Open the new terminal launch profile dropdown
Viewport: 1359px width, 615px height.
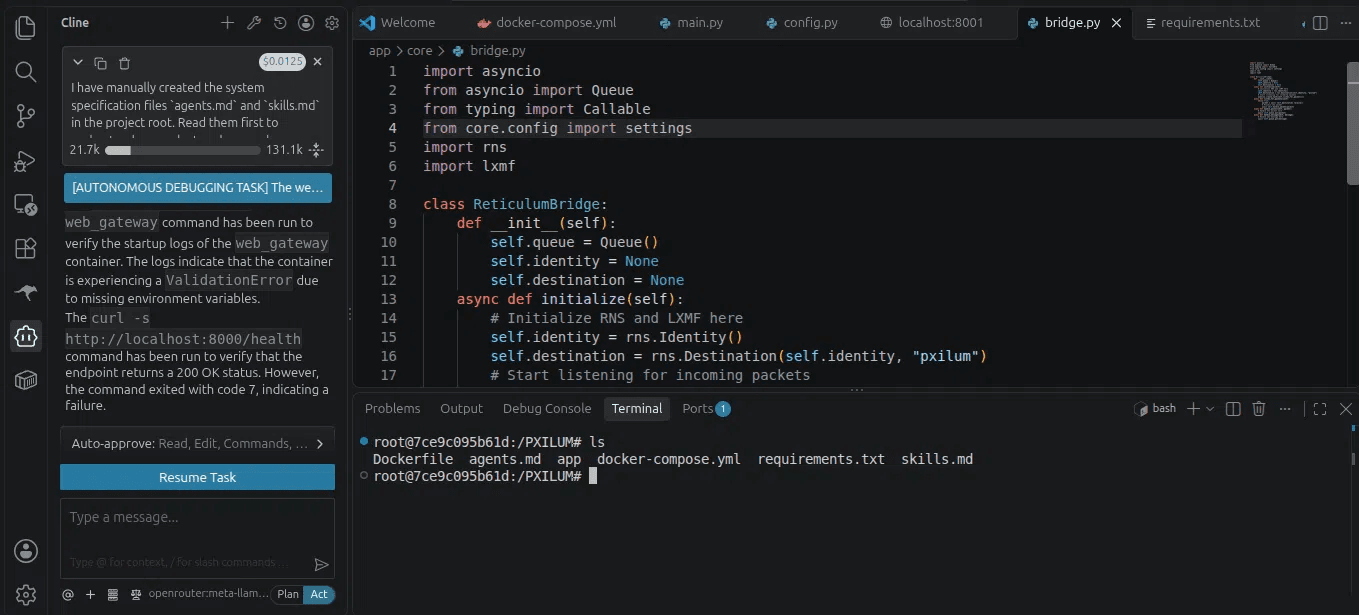click(x=1210, y=409)
